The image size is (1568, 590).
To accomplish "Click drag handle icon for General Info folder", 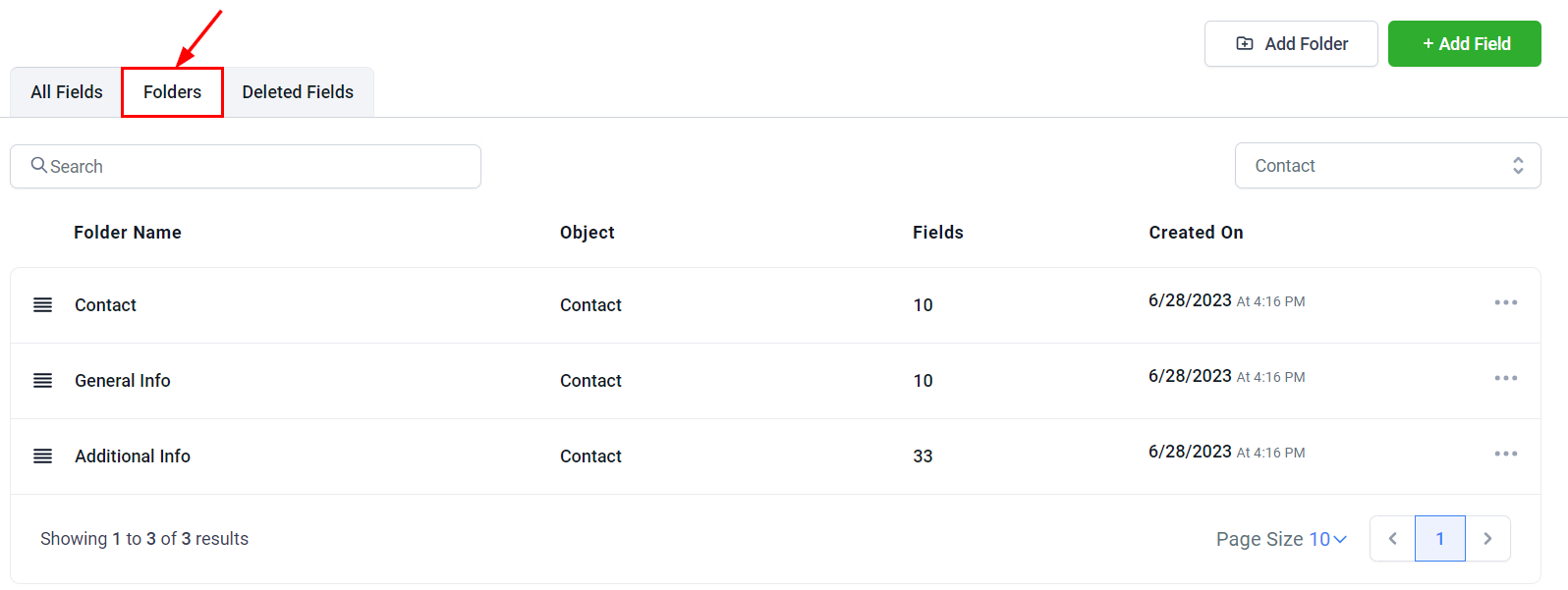I will pos(42,381).
